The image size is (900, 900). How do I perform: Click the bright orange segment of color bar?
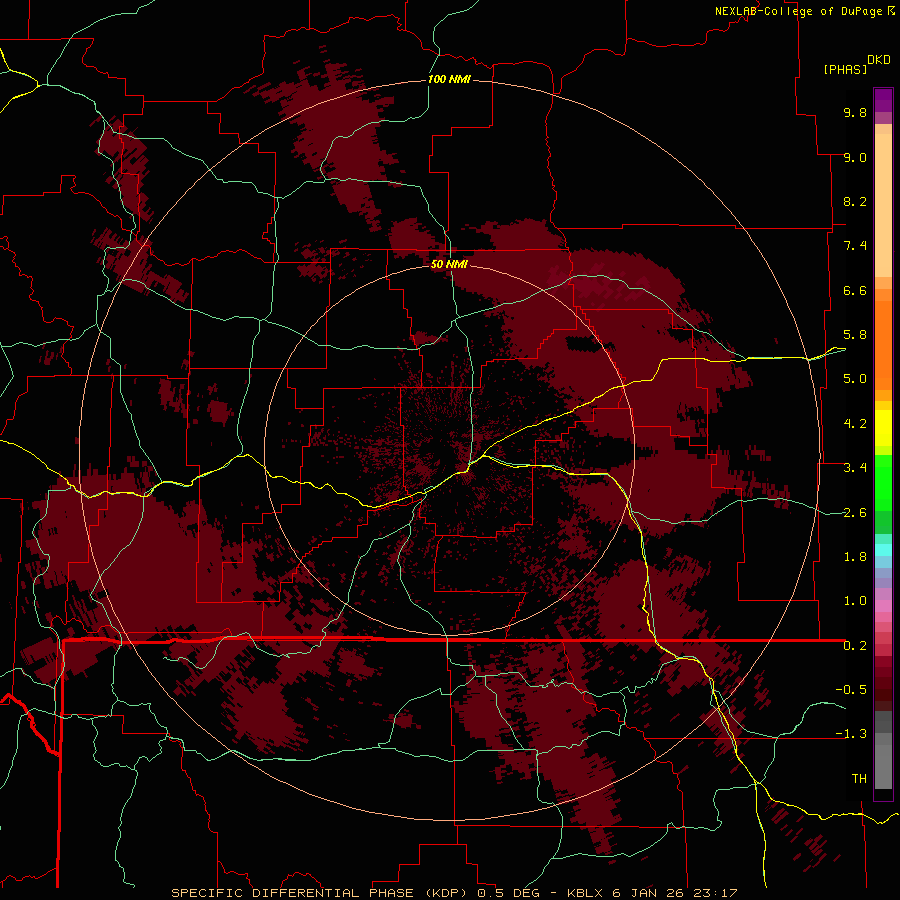(883, 344)
